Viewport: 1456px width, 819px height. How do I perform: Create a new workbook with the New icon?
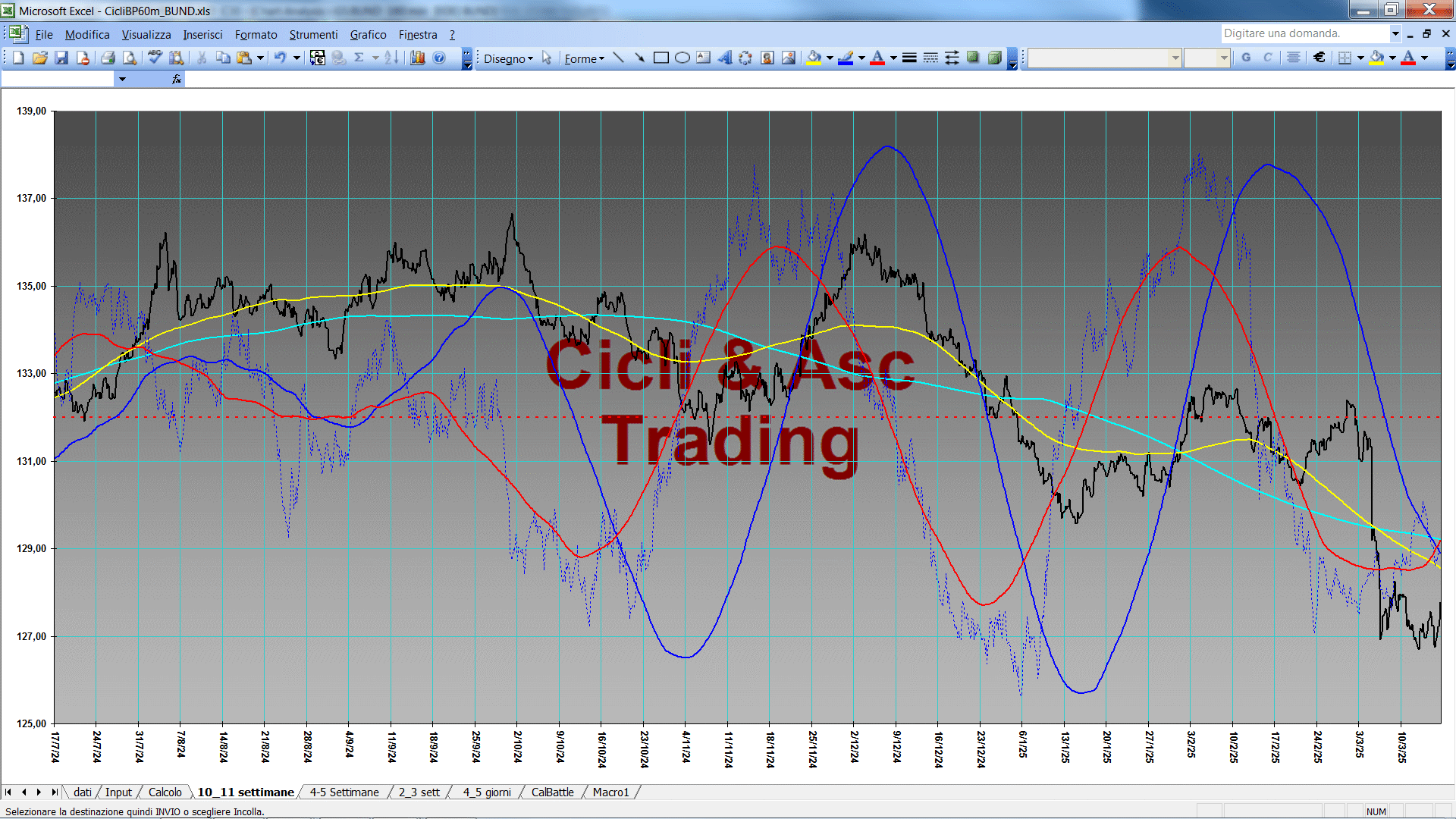point(18,58)
